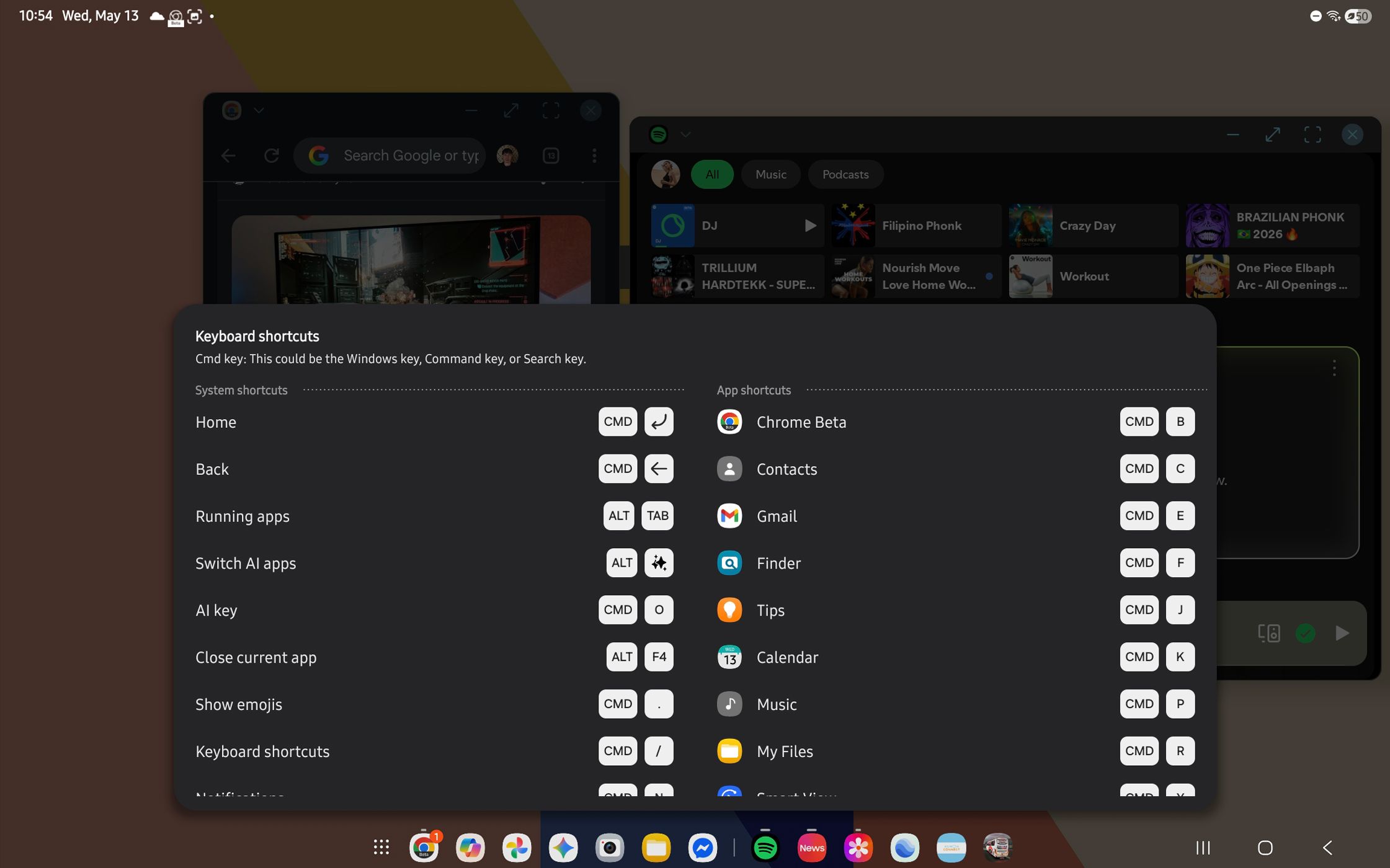Tap the Recents navigation button

tap(1203, 847)
